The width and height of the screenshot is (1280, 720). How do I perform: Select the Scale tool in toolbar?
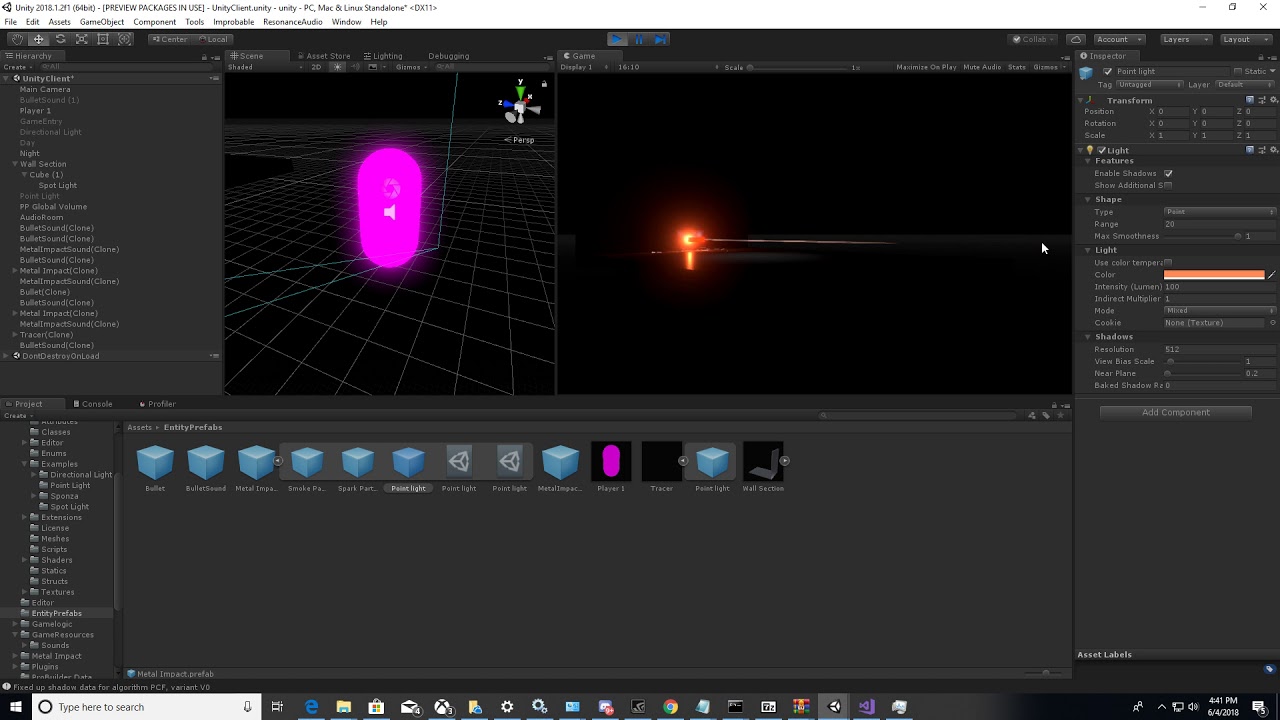(x=82, y=39)
